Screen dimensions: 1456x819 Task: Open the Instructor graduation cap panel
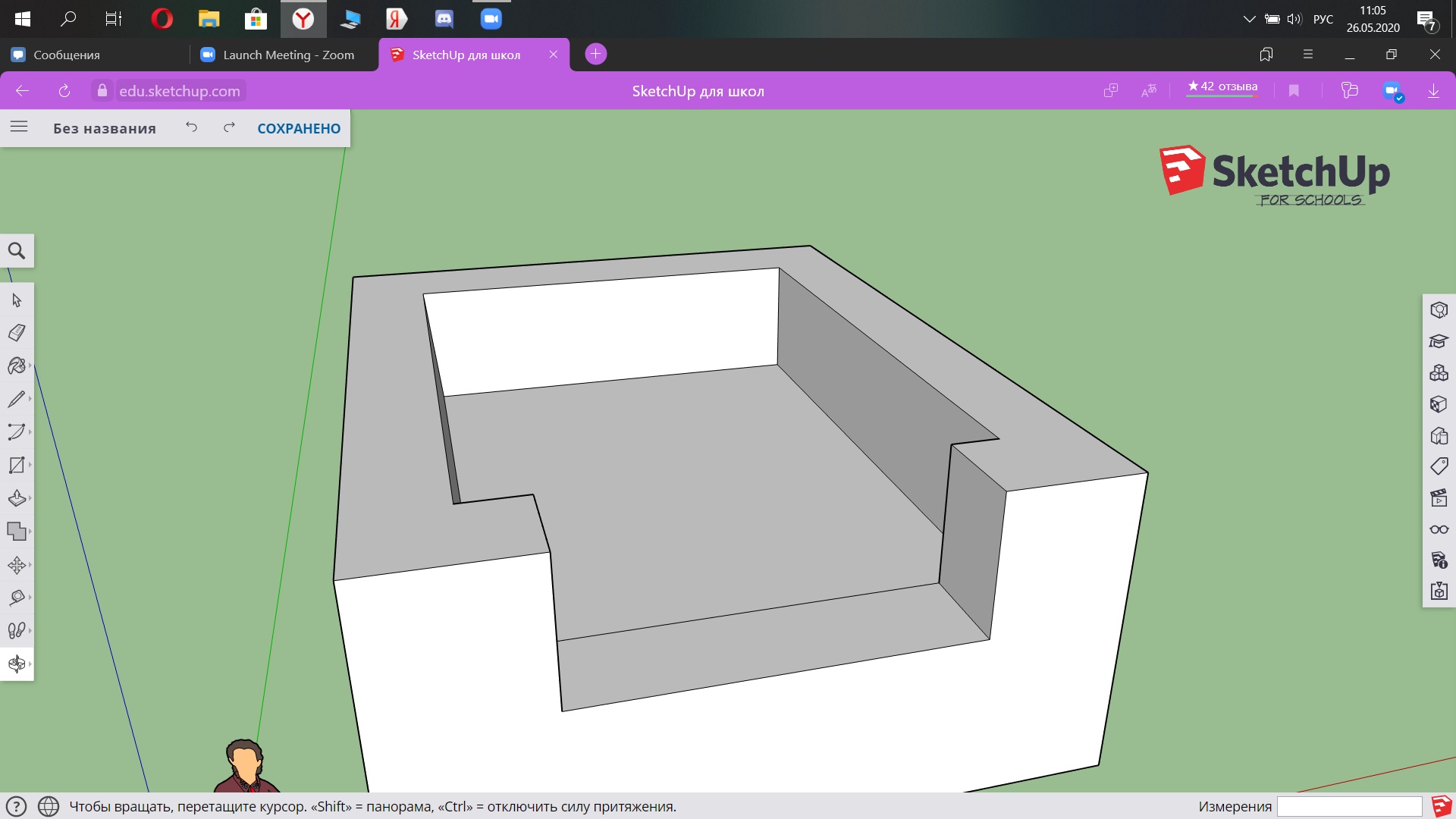[1439, 341]
